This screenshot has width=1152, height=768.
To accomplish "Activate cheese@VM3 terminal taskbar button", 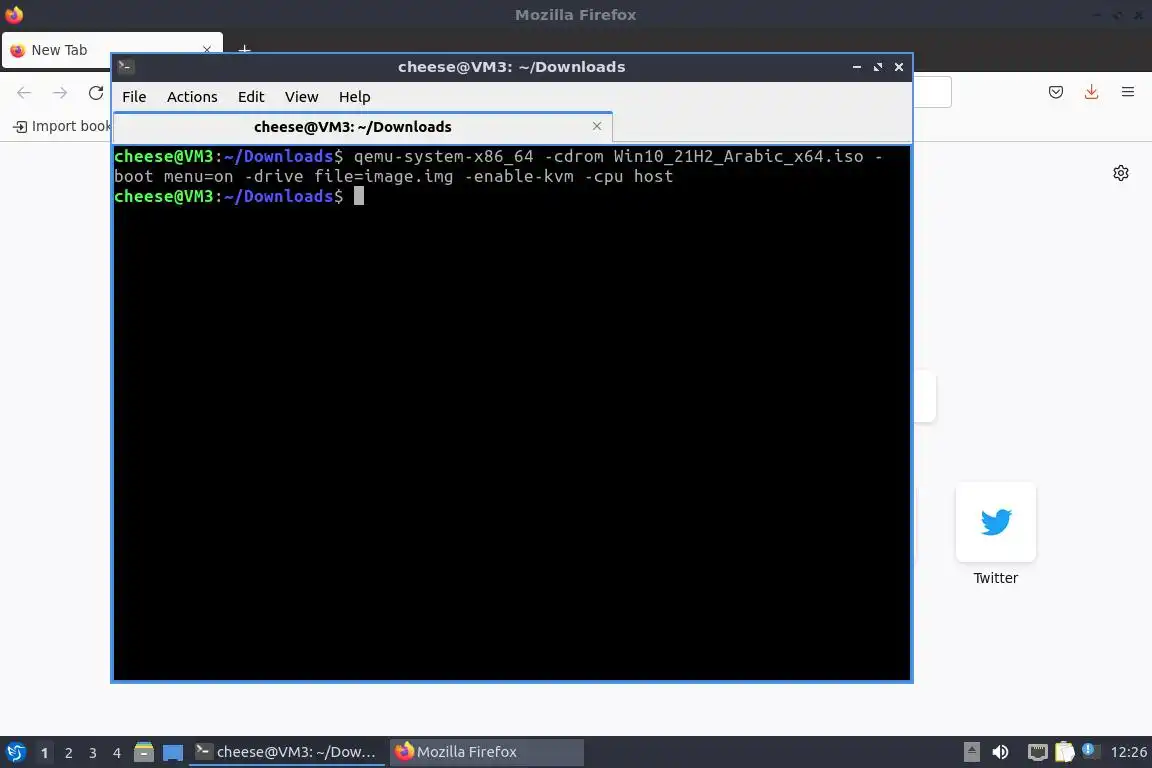I will (x=287, y=752).
